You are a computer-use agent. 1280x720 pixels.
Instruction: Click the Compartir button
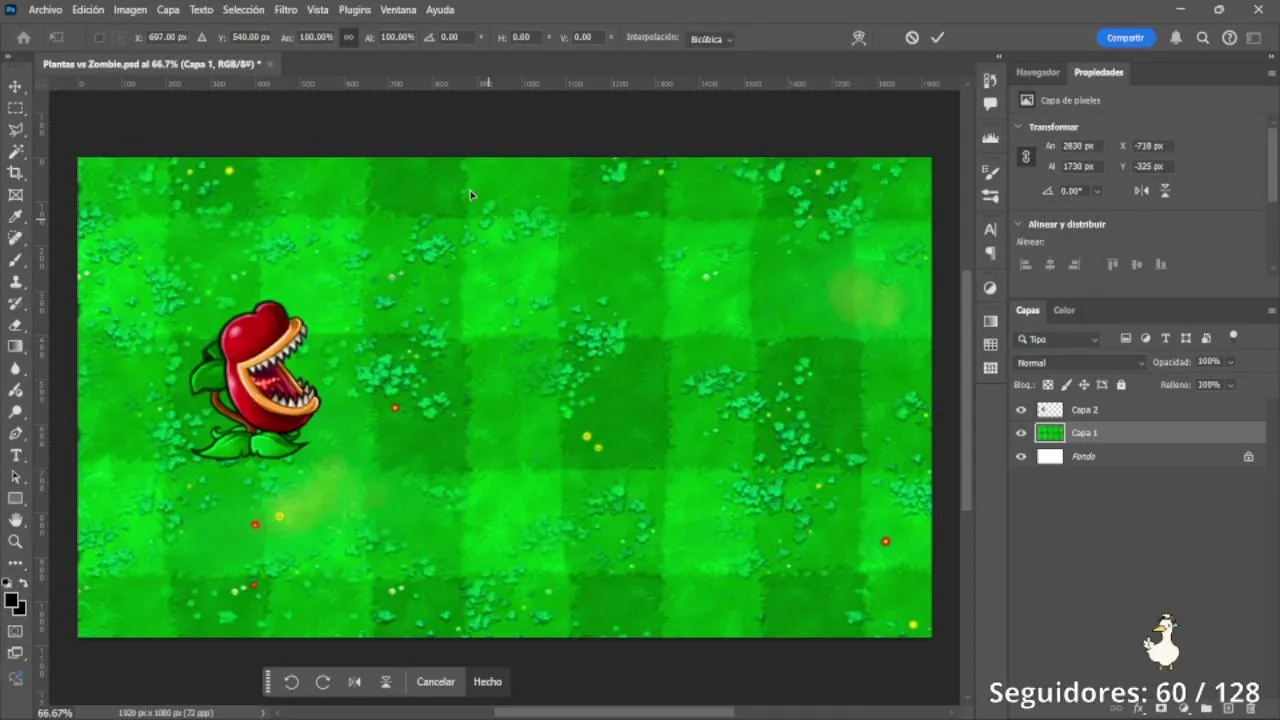click(1125, 38)
